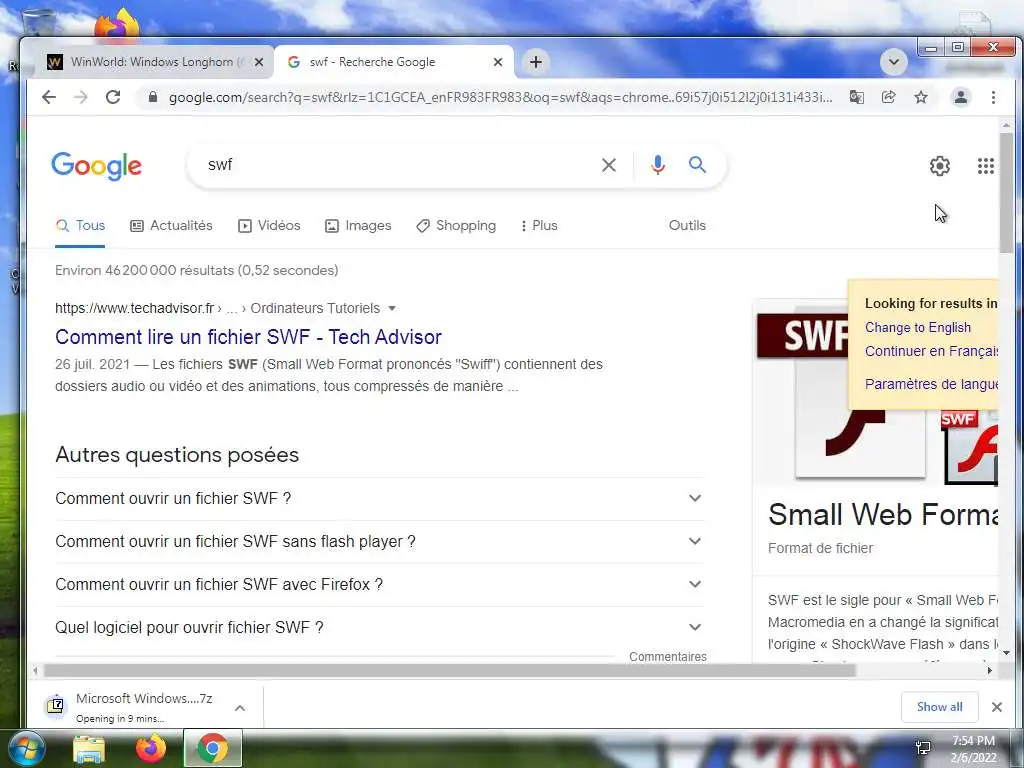Expand Comment ouvrir un fichier SWF sans flash player

379,541
